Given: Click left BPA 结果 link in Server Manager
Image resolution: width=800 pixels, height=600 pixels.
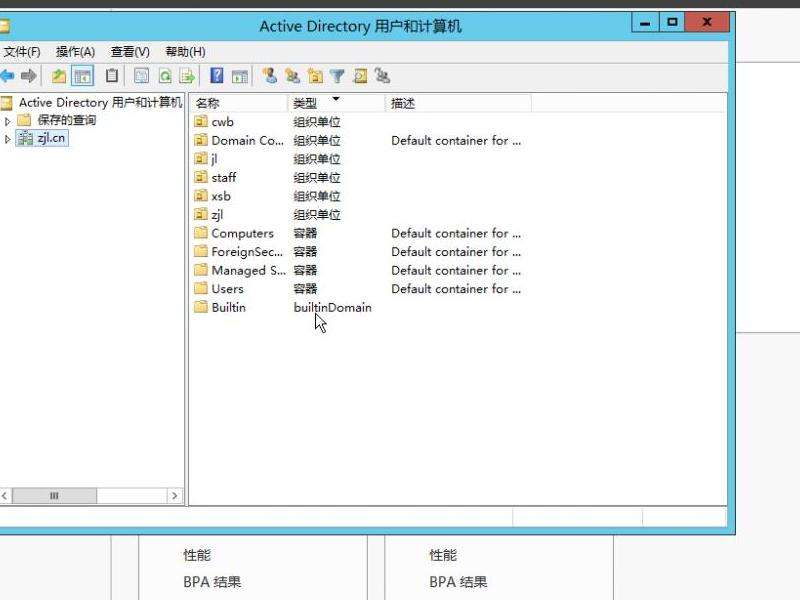Looking at the screenshot, I should click(212, 582).
